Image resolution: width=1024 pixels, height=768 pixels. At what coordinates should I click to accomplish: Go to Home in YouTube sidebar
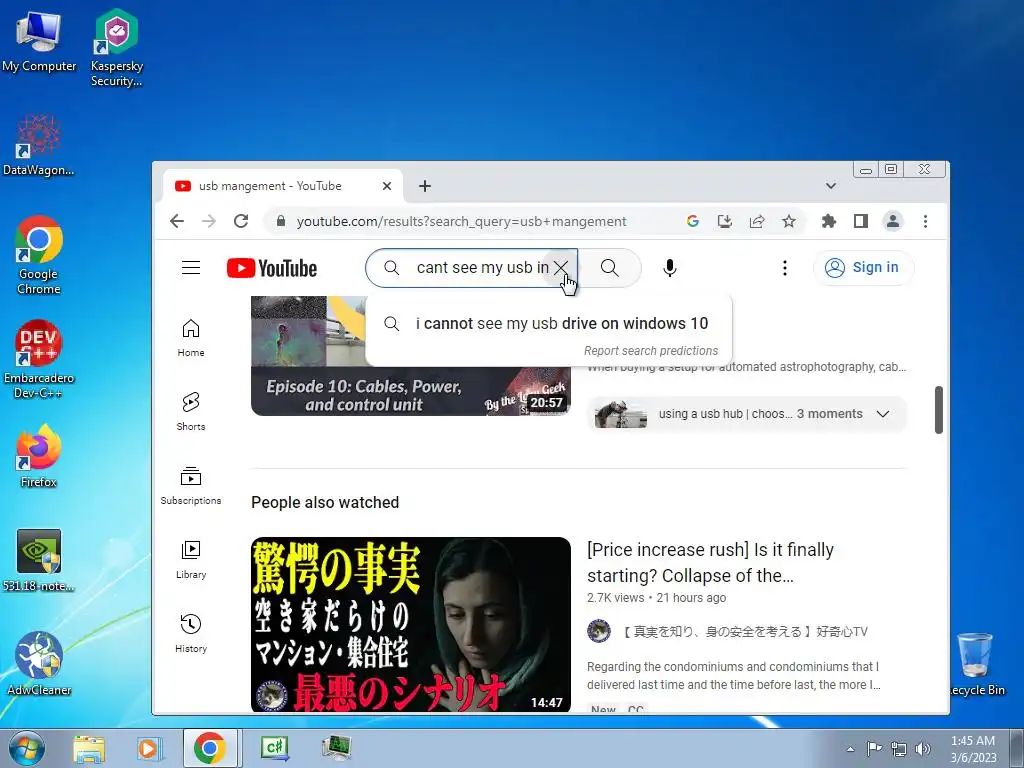tap(191, 338)
